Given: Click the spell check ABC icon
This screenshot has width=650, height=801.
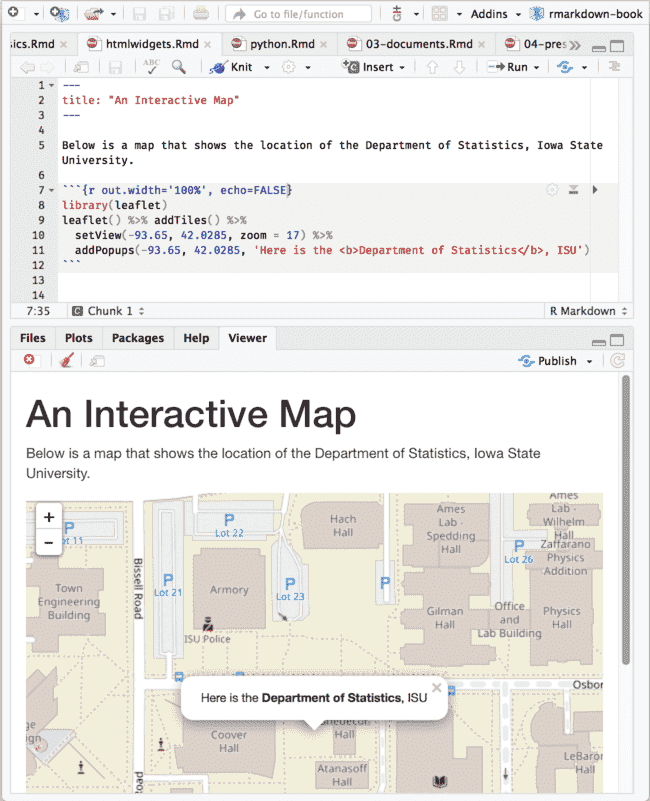Looking at the screenshot, I should coord(151,67).
